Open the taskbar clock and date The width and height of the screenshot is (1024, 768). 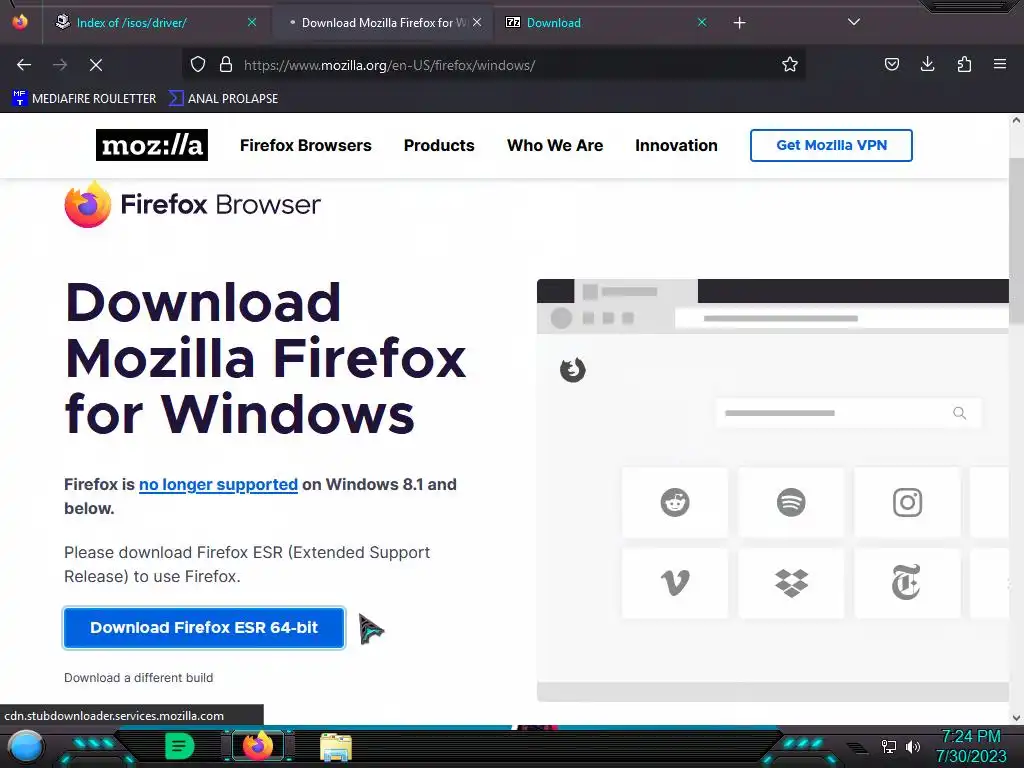(x=971, y=746)
